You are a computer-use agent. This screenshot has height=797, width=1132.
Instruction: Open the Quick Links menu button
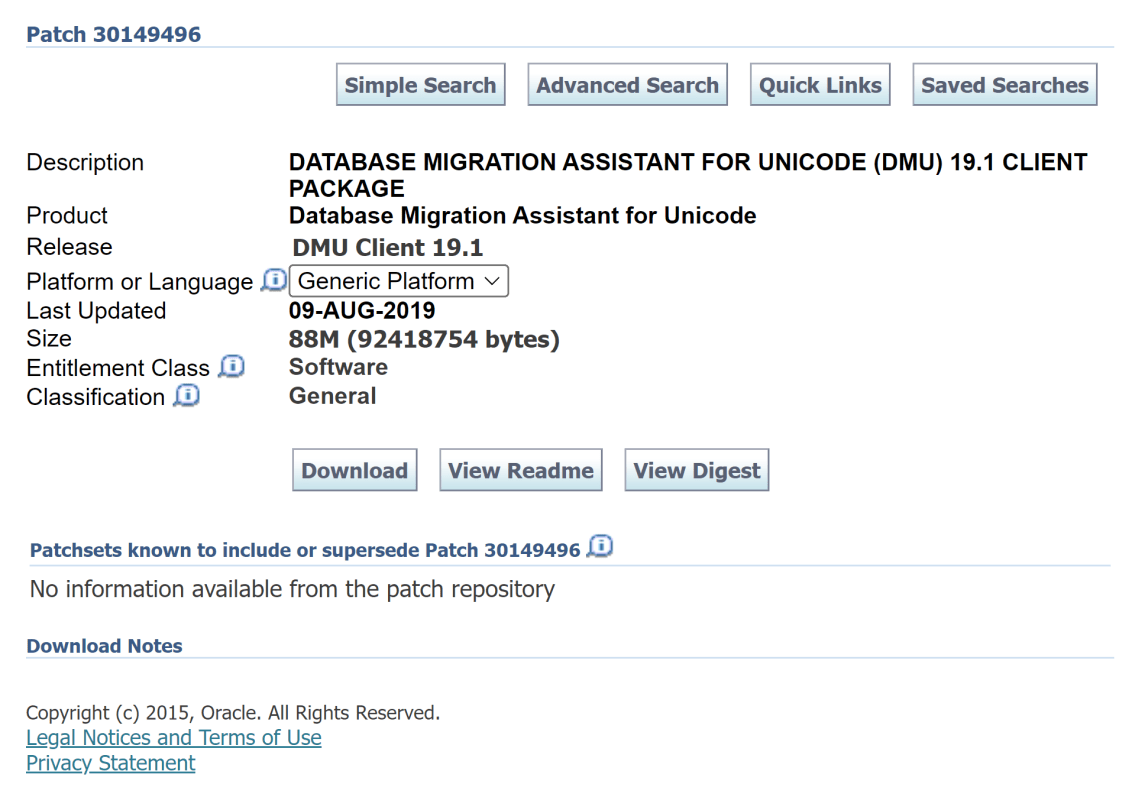click(820, 85)
